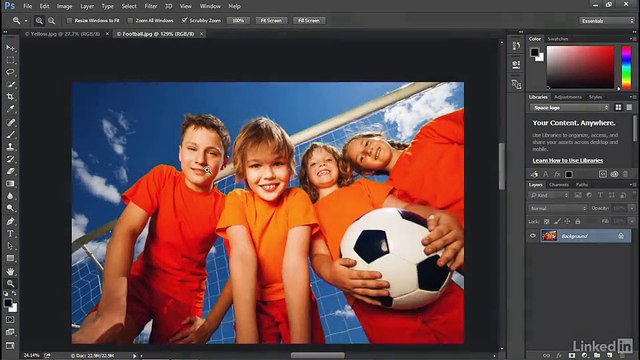Screen dimensions: 640x360
Task: Select the Rectangular Marquee tool
Action: [10, 60]
